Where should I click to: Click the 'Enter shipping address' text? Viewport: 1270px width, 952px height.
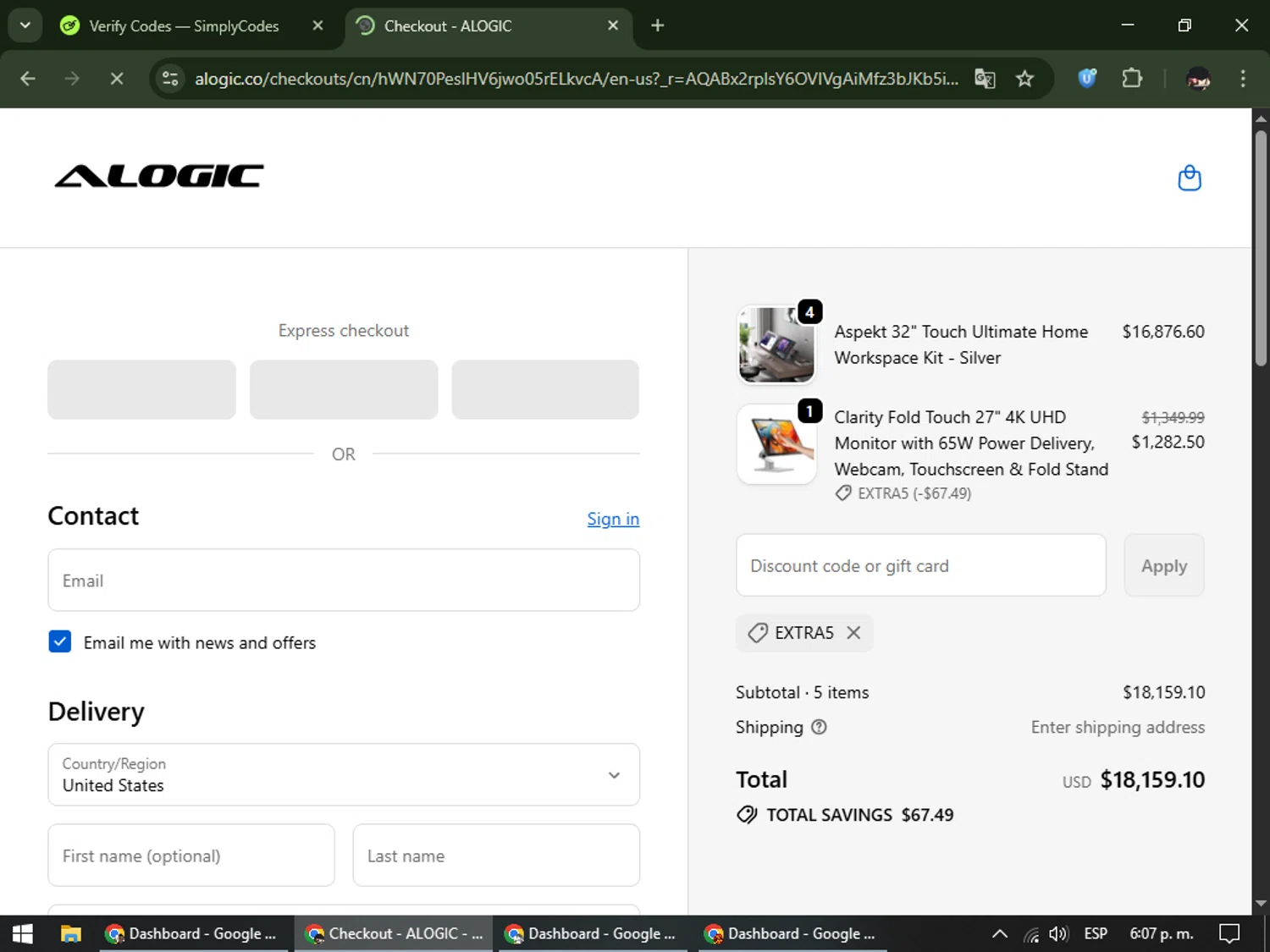click(x=1118, y=727)
